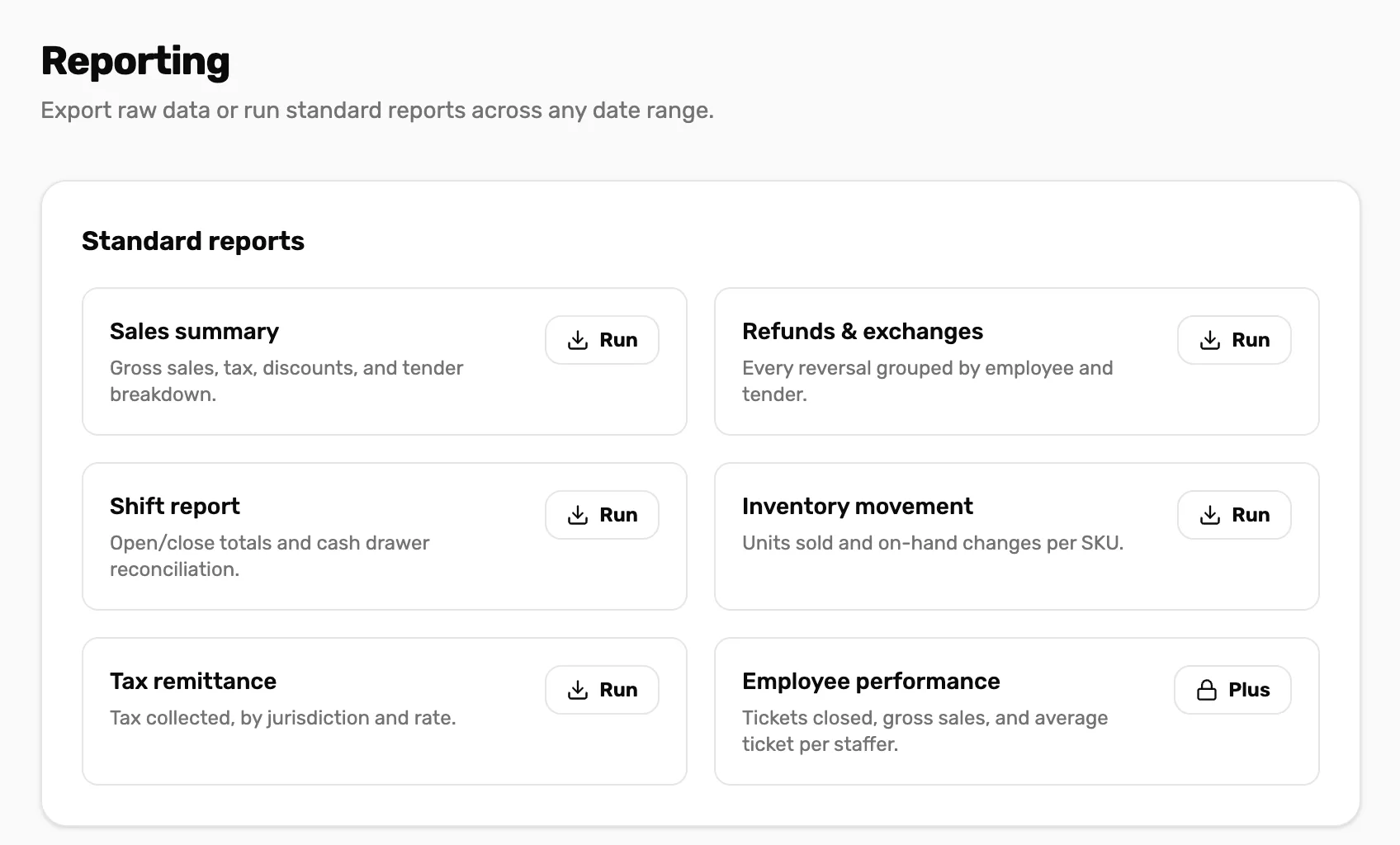Click the "Tax remittance" card title

[193, 681]
